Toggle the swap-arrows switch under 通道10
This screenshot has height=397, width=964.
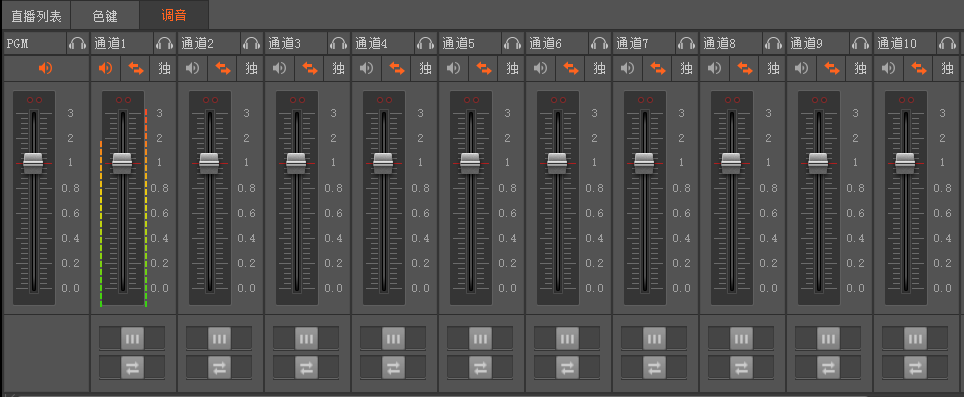click(915, 368)
